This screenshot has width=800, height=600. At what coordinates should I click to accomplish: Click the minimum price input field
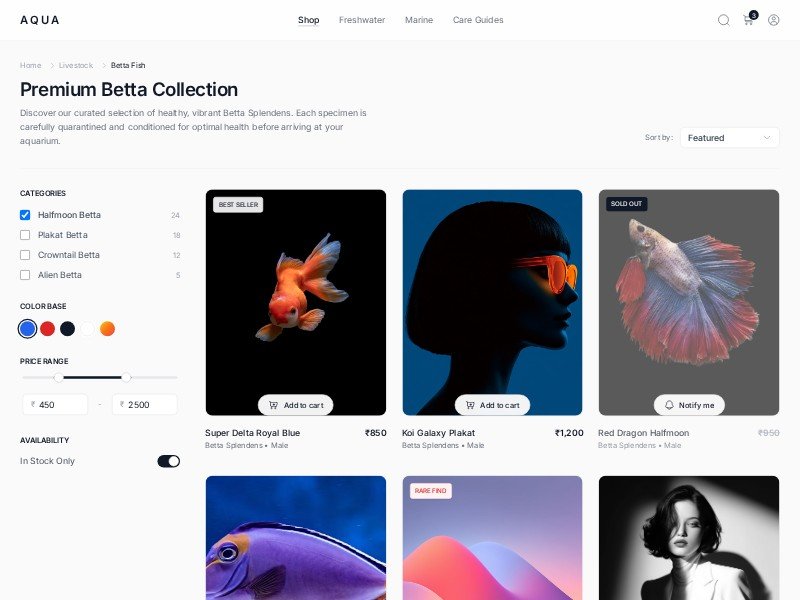[55, 405]
